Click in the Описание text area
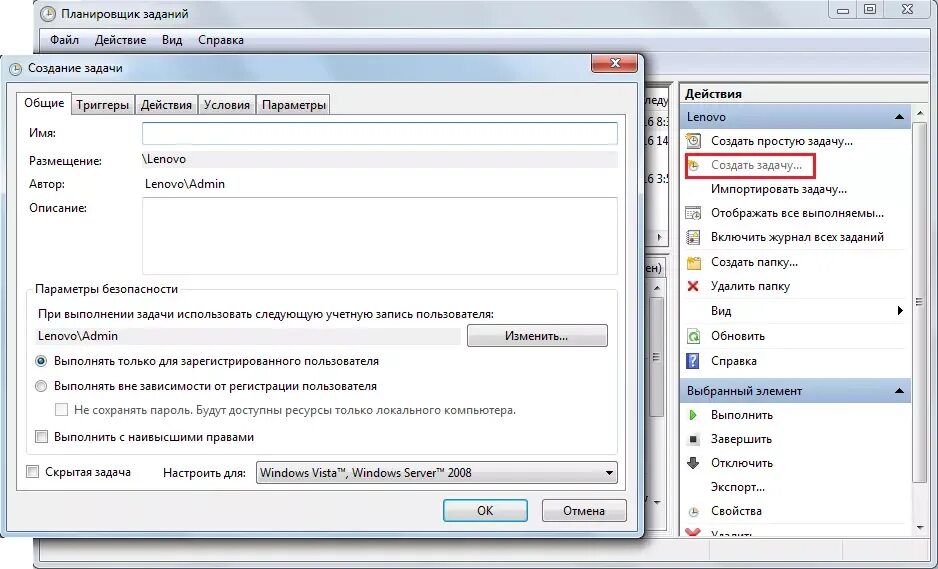Image resolution: width=938 pixels, height=569 pixels. 380,236
